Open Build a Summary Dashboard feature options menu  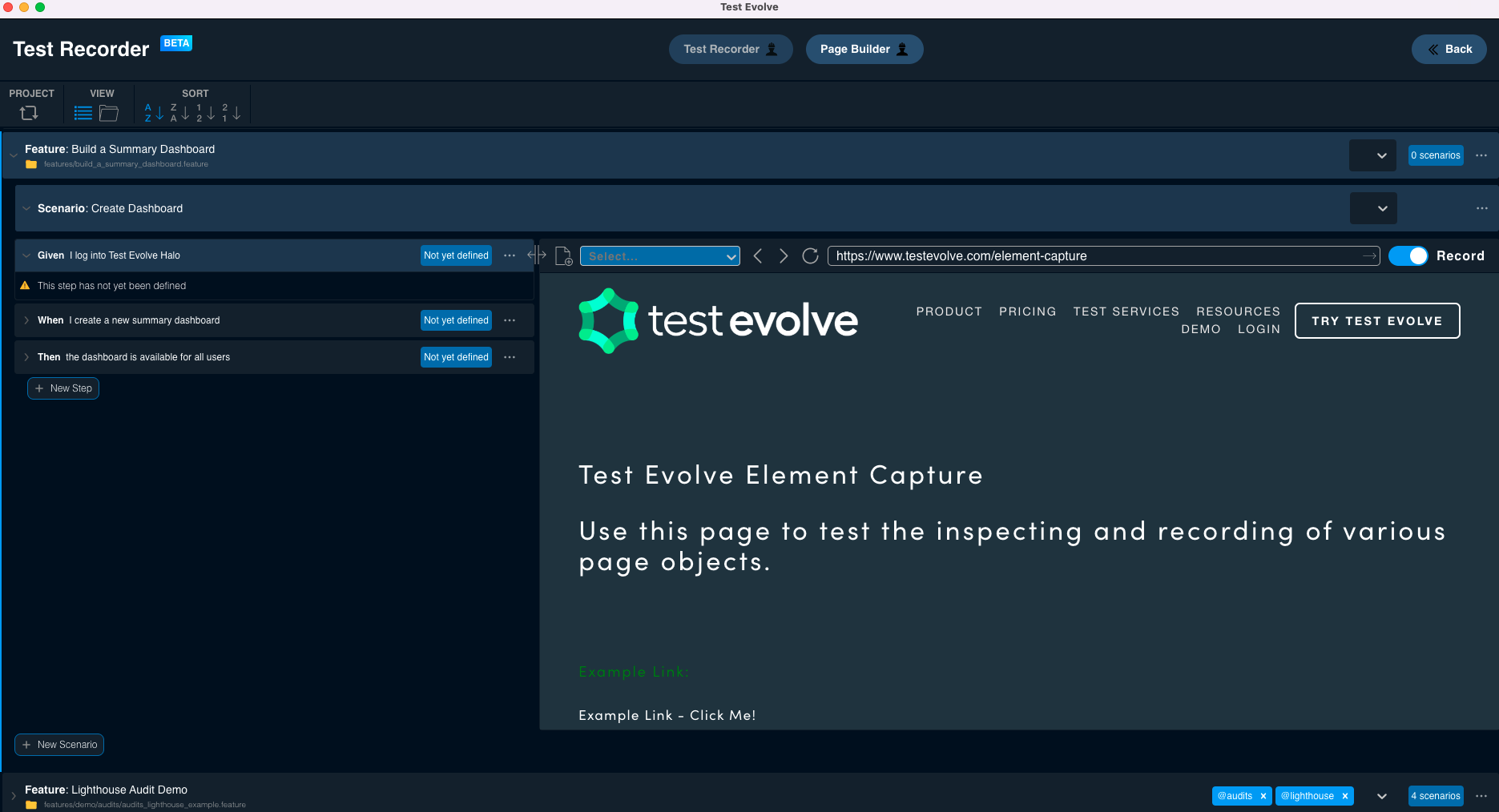pyautogui.click(x=1481, y=155)
